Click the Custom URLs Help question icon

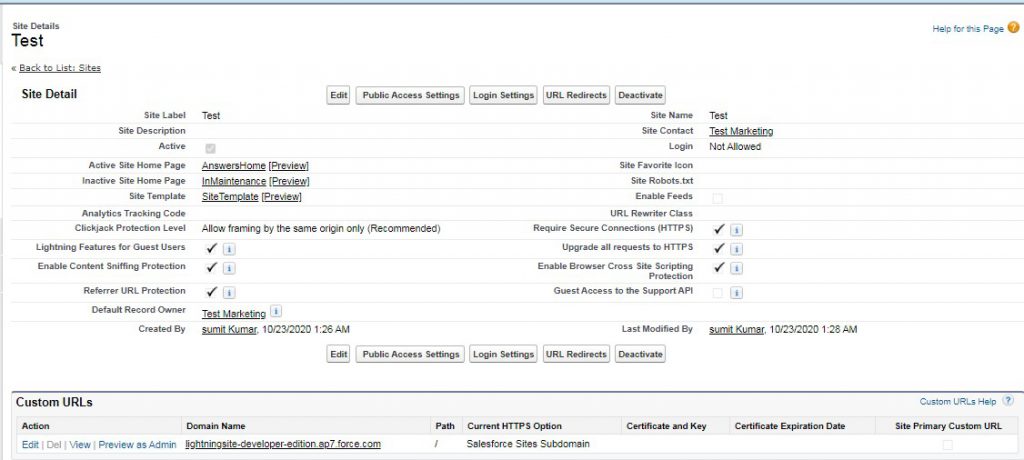1007,401
